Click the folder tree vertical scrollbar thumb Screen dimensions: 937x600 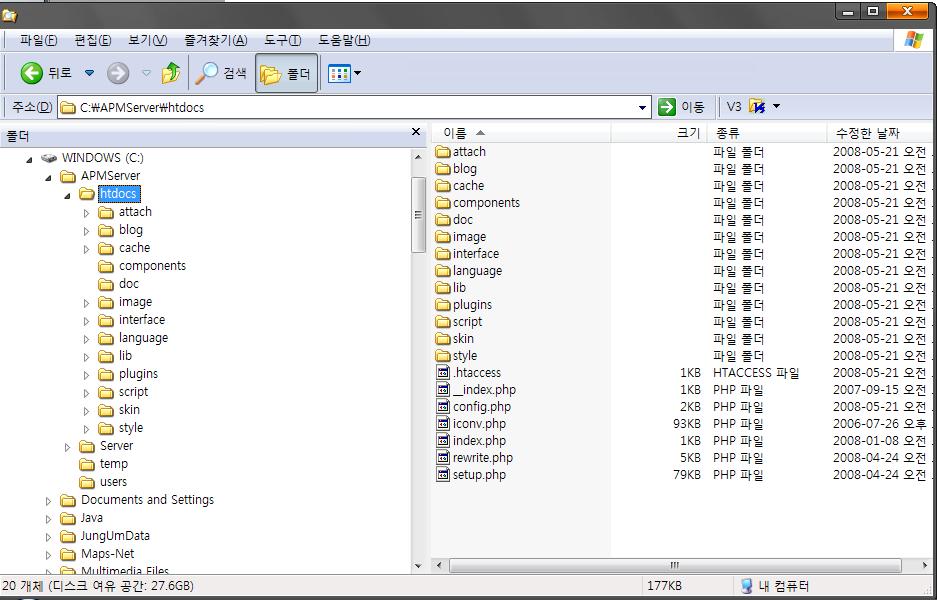(418, 215)
